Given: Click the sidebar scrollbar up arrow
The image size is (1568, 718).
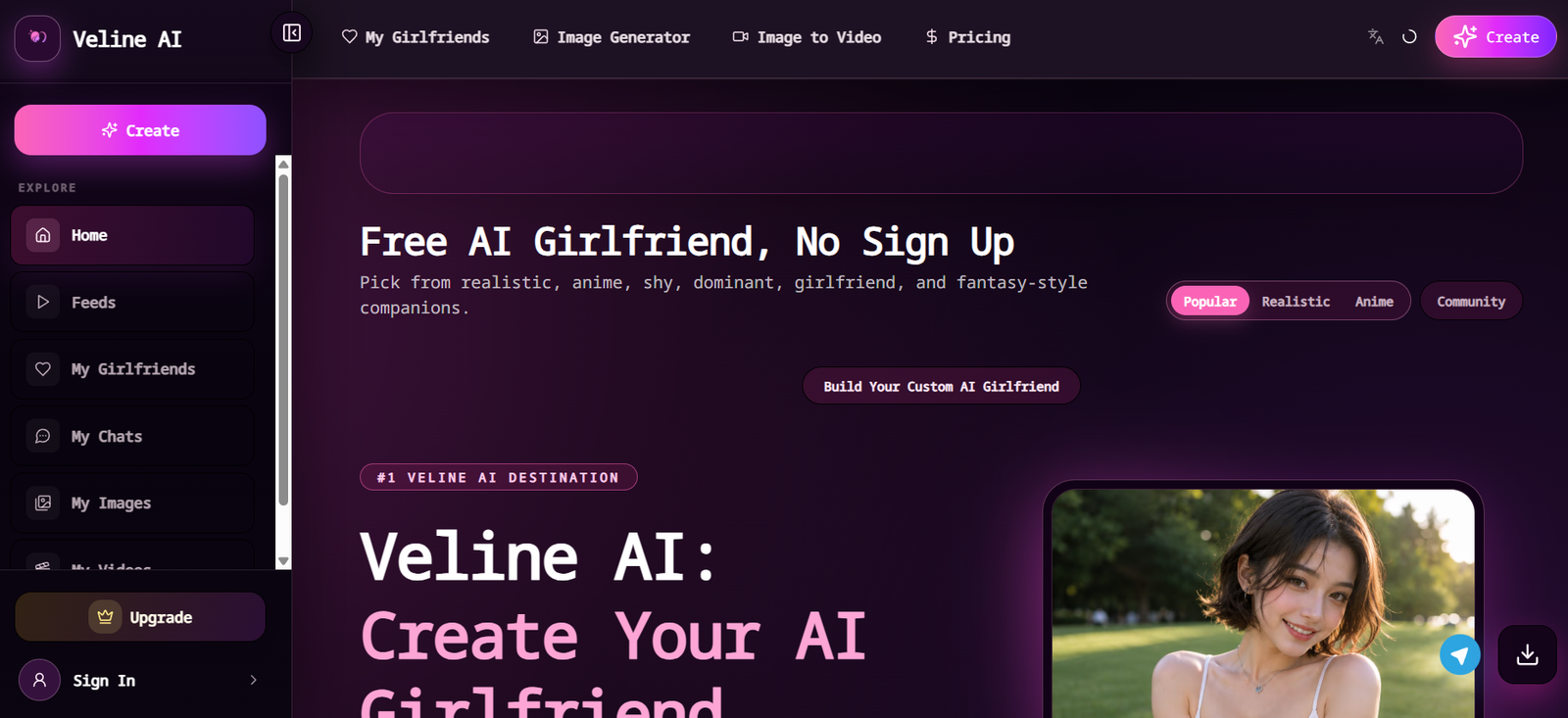Looking at the screenshot, I should pos(283,164).
